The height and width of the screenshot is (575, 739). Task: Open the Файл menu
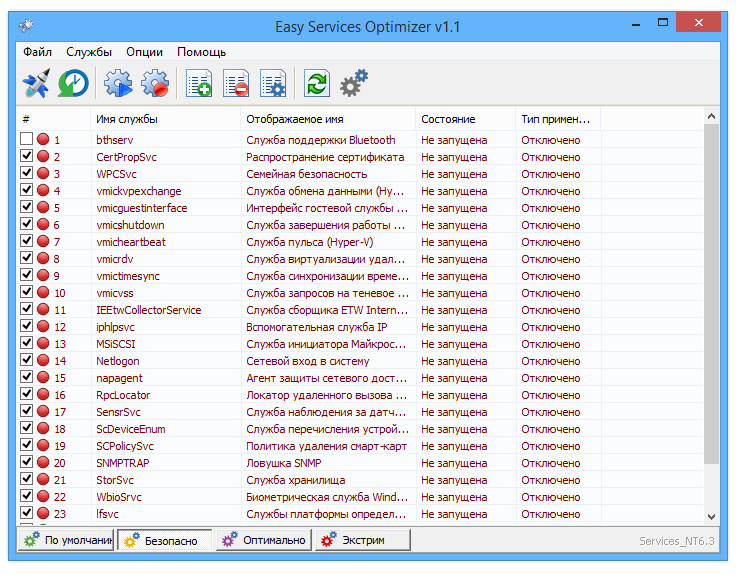point(37,52)
